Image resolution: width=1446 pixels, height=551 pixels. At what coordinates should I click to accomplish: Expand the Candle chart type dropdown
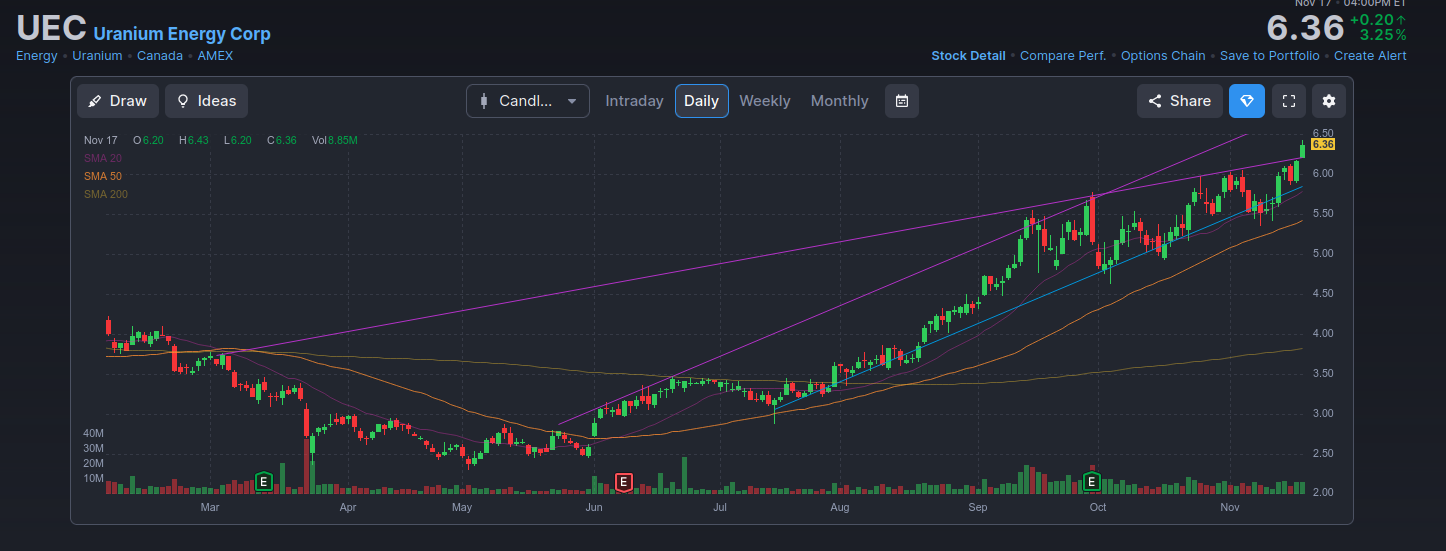pos(528,101)
